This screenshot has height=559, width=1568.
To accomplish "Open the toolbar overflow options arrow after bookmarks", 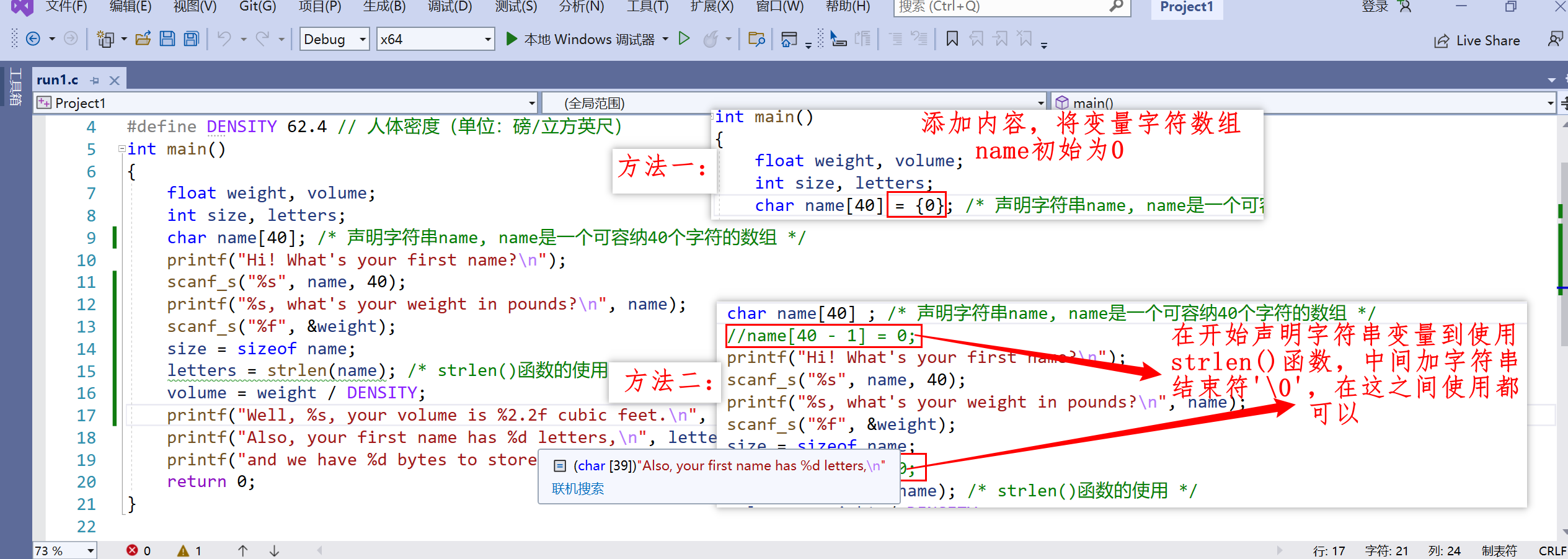I will tap(1044, 45).
